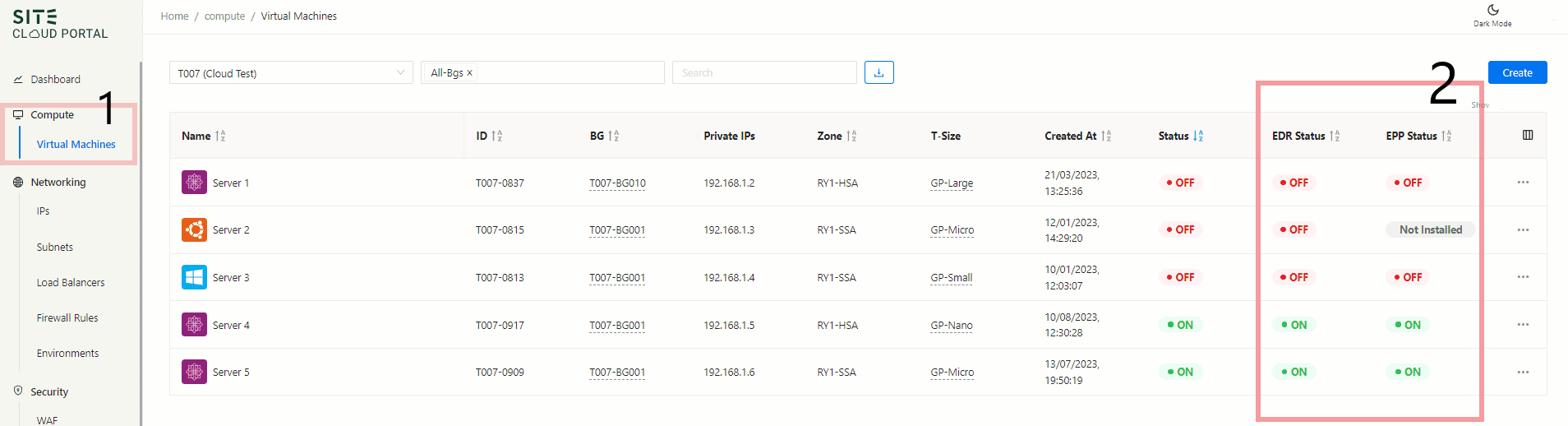
Task: Open Firewall Rules in sidebar
Action: 67,317
